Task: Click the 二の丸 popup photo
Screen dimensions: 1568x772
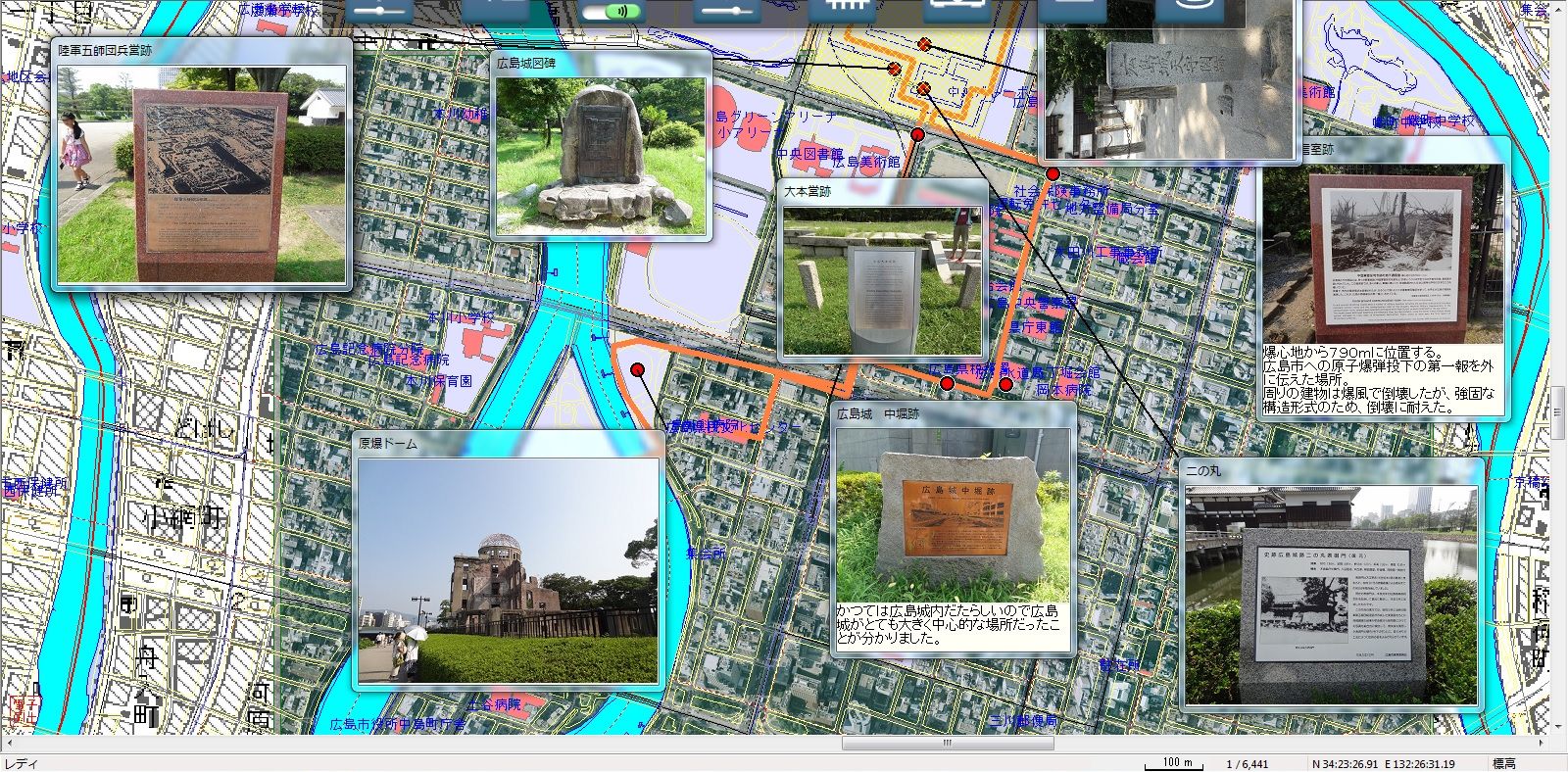Action: 1330,595
